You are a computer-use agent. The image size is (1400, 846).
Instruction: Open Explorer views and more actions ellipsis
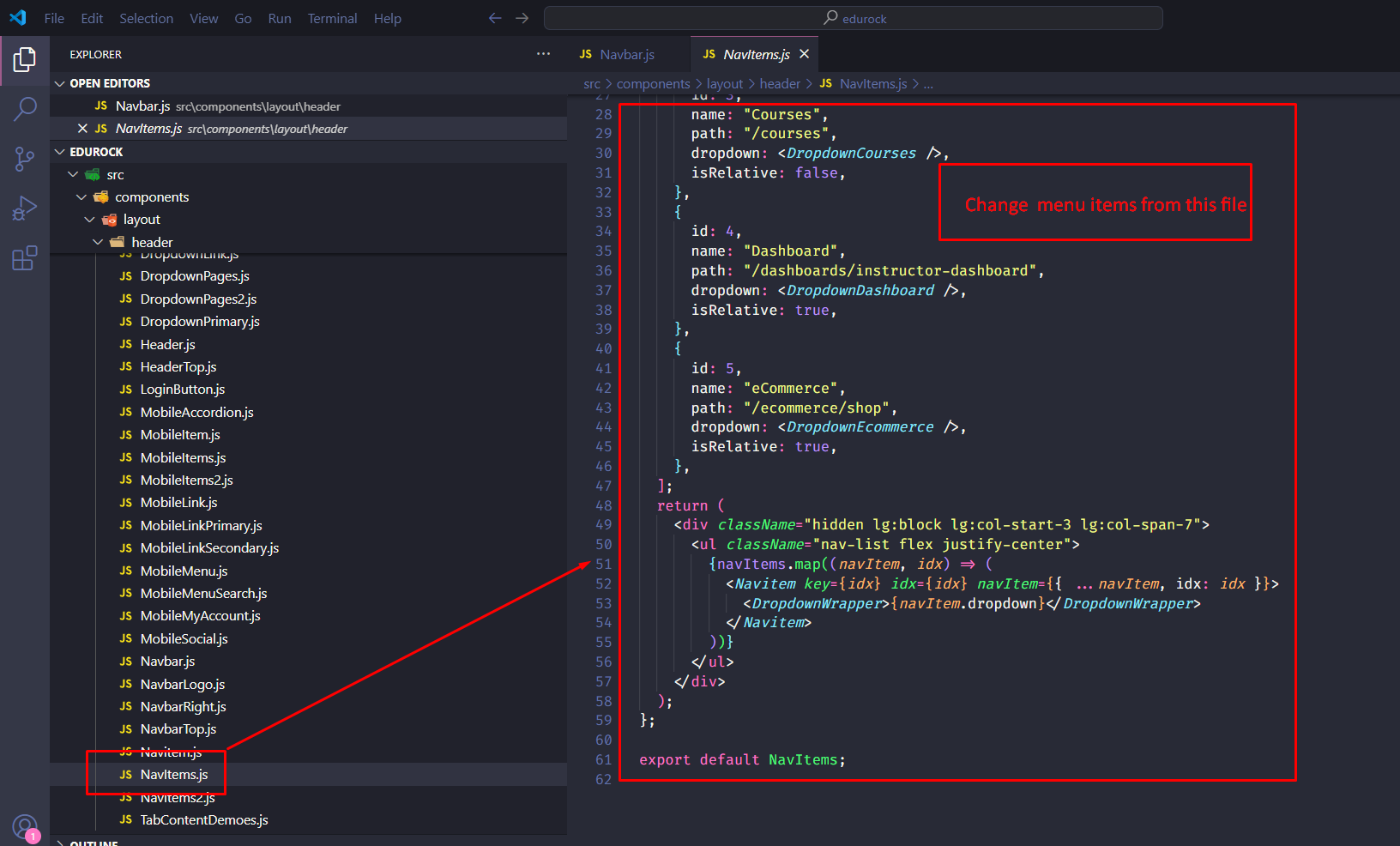point(543,54)
